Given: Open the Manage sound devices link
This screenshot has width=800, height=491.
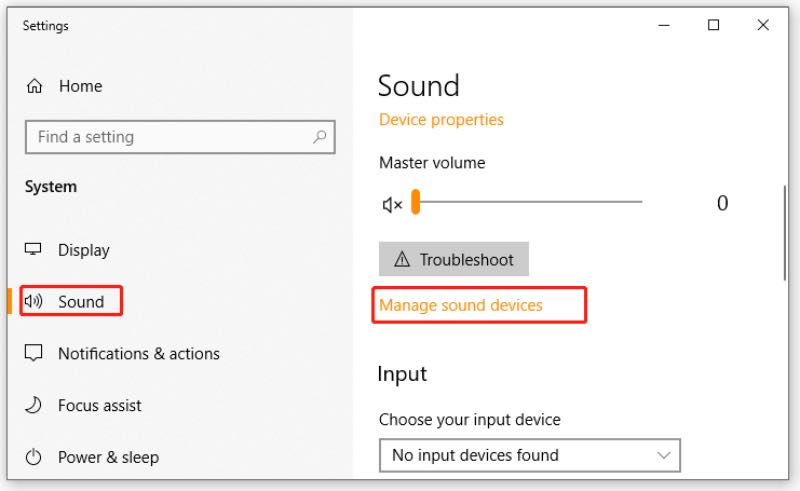Looking at the screenshot, I should pos(461,305).
